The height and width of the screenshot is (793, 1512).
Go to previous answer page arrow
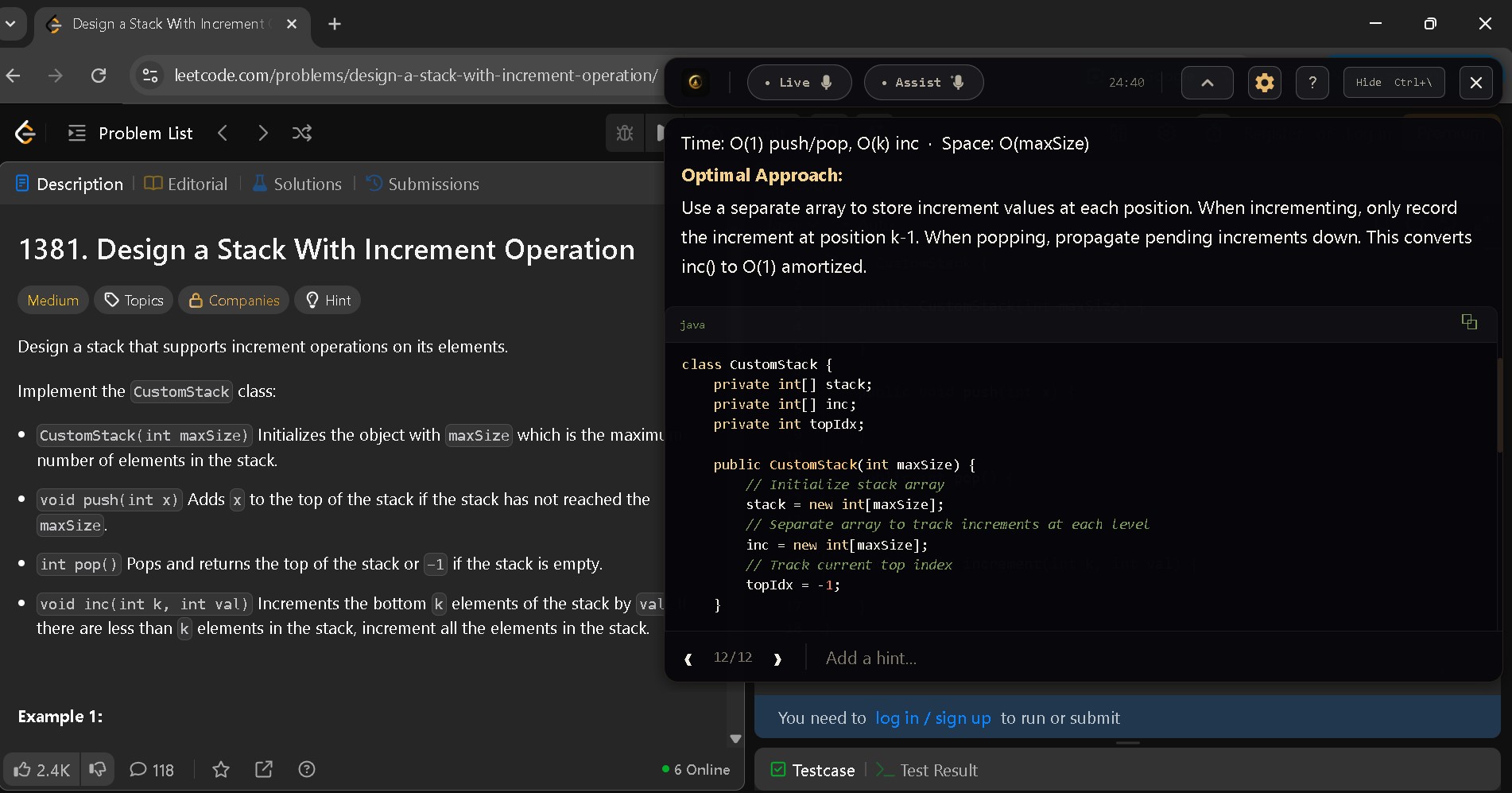(688, 659)
